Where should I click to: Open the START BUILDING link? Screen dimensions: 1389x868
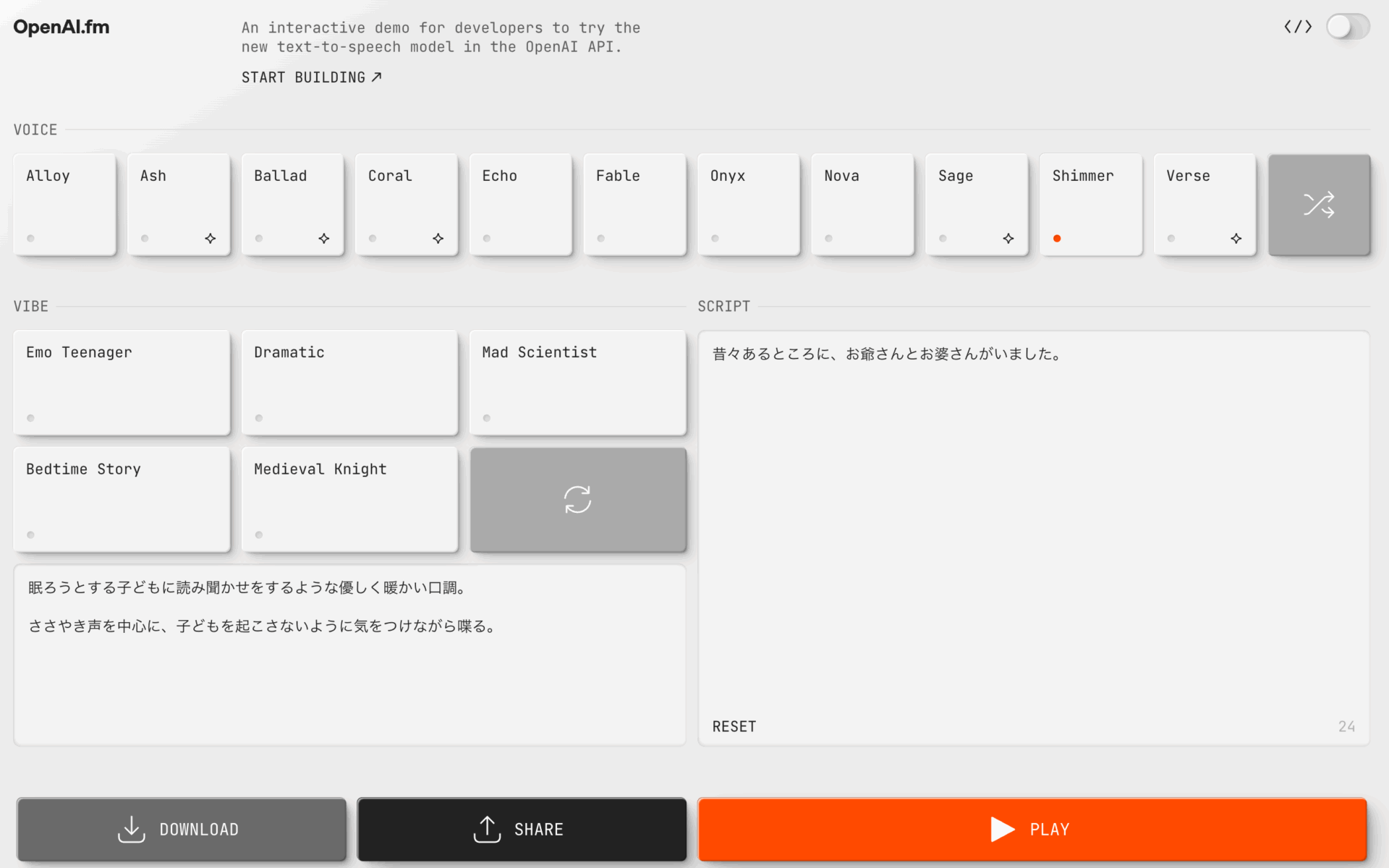311,77
